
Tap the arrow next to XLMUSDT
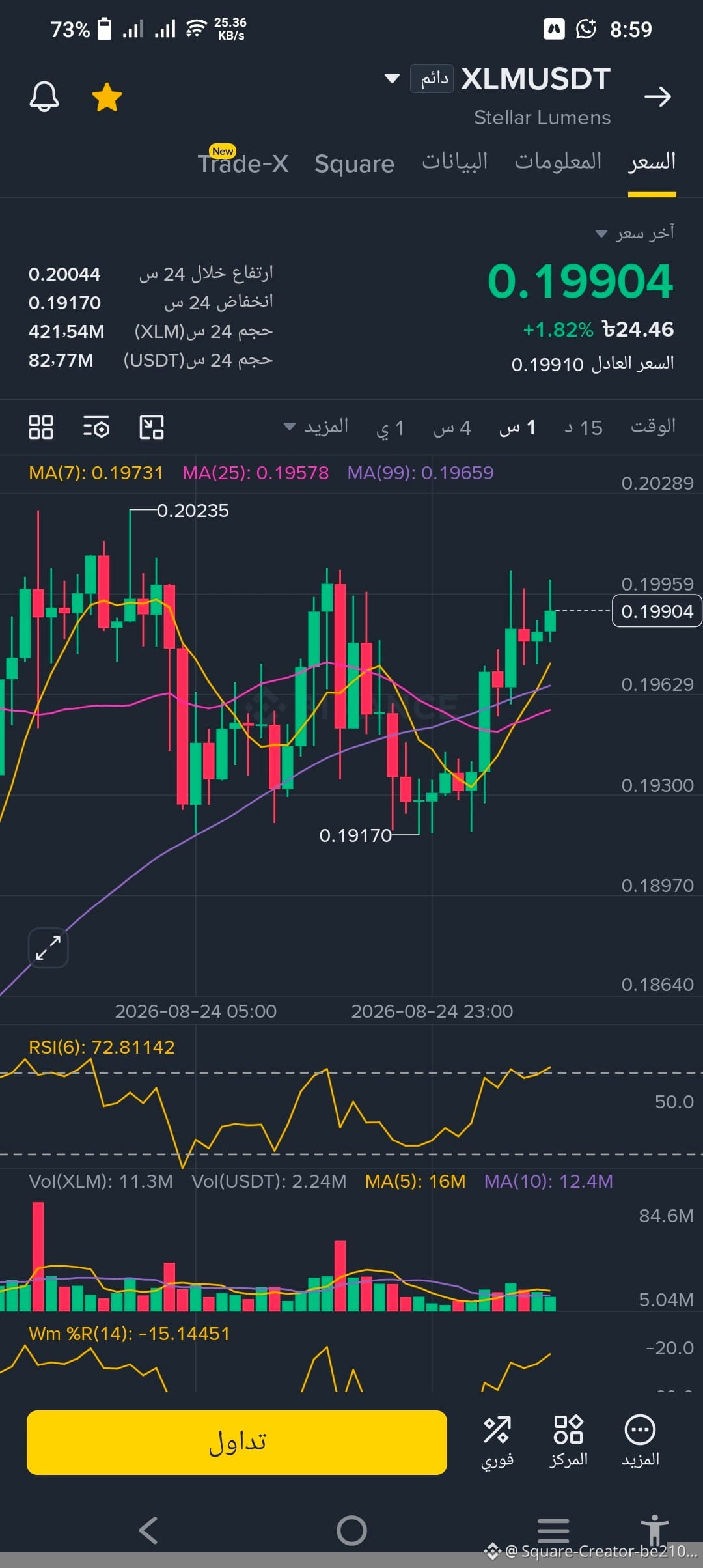(x=657, y=97)
